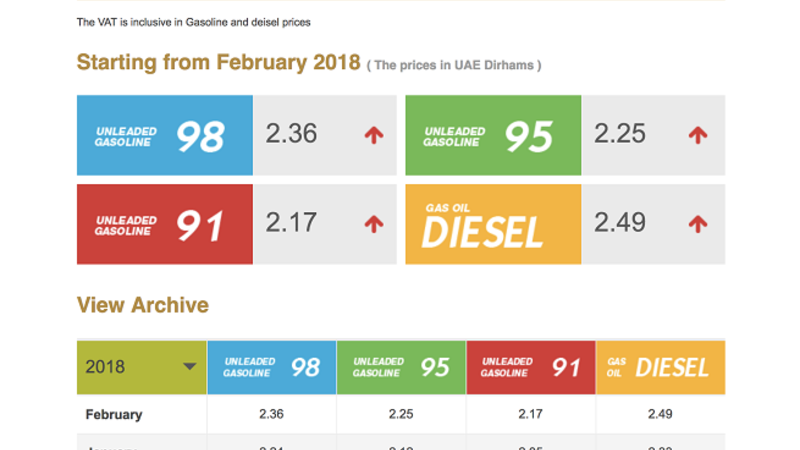Click the View Archive heading

pyautogui.click(x=143, y=305)
